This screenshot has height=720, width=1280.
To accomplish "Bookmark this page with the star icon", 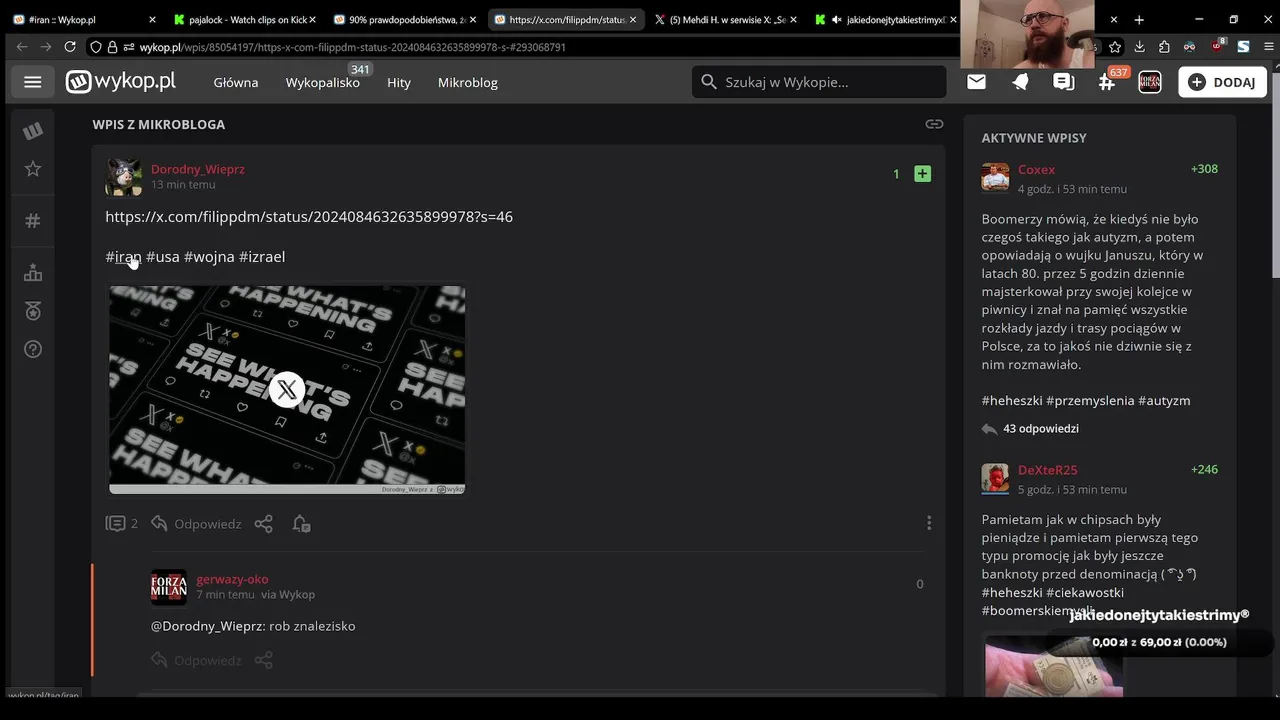I will pos(1114,47).
